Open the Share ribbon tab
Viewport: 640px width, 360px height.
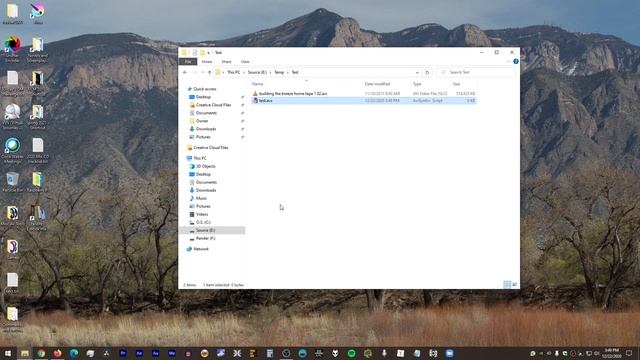(227, 62)
